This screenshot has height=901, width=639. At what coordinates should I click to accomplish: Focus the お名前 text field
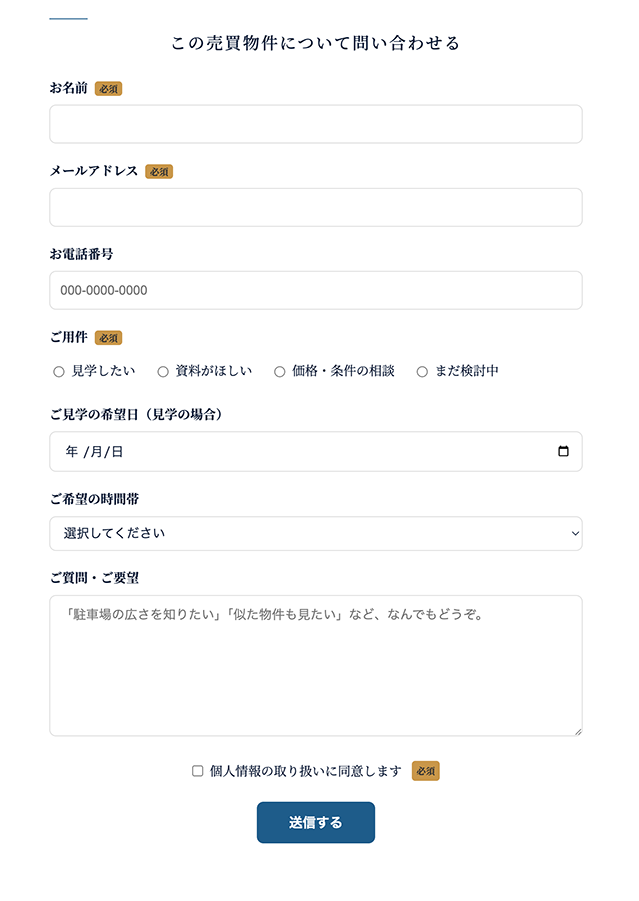point(316,124)
